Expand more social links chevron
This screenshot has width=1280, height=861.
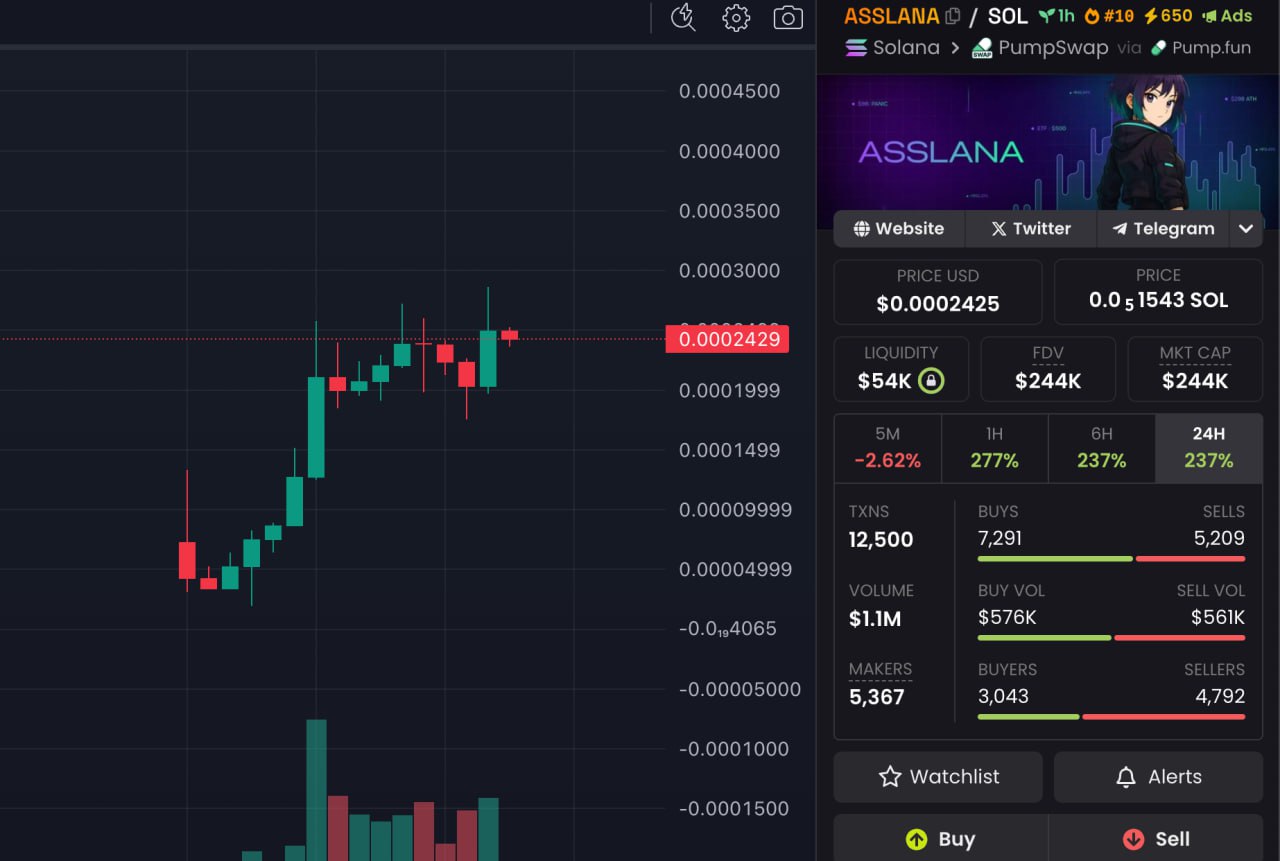coord(1246,228)
